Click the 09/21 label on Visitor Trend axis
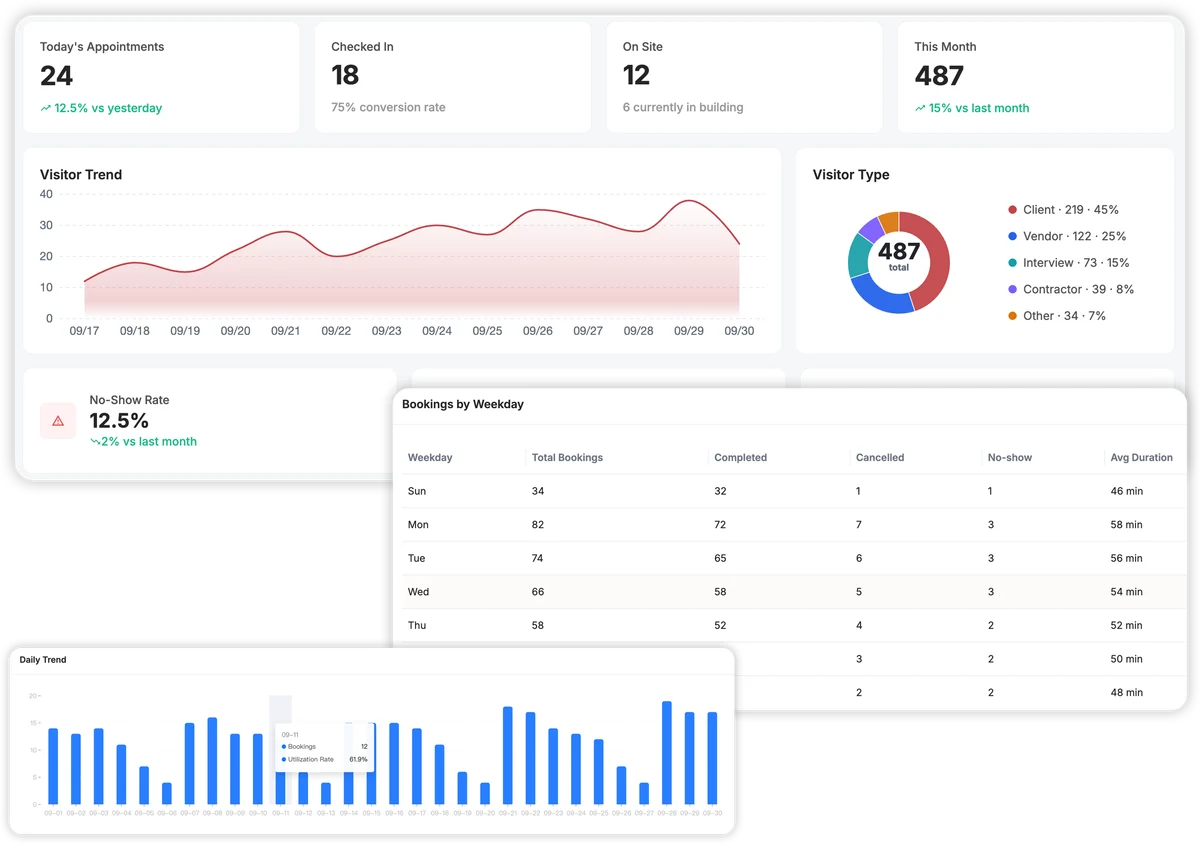The image size is (1200, 844). [x=286, y=331]
